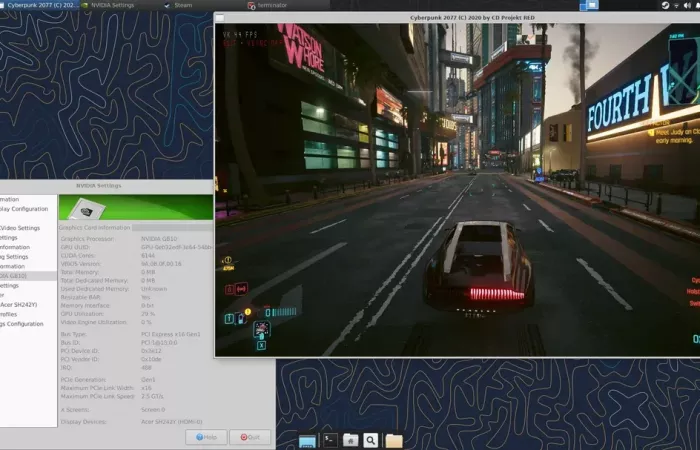Click the "Yes" Resizable BAR value
Viewport: 700px width, 450px height.
pyautogui.click(x=146, y=297)
